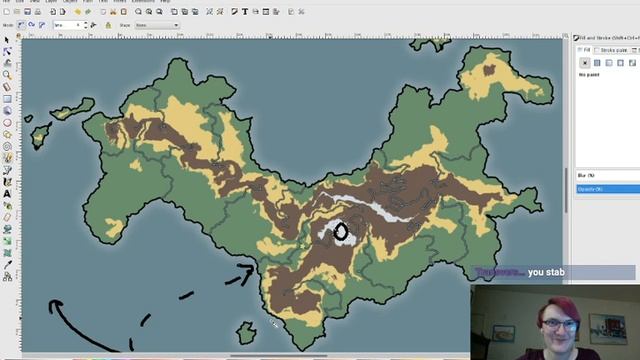The image size is (640, 360).
Task: Open Text and Font dialog T icon
Action: pyautogui.click(x=245, y=12)
